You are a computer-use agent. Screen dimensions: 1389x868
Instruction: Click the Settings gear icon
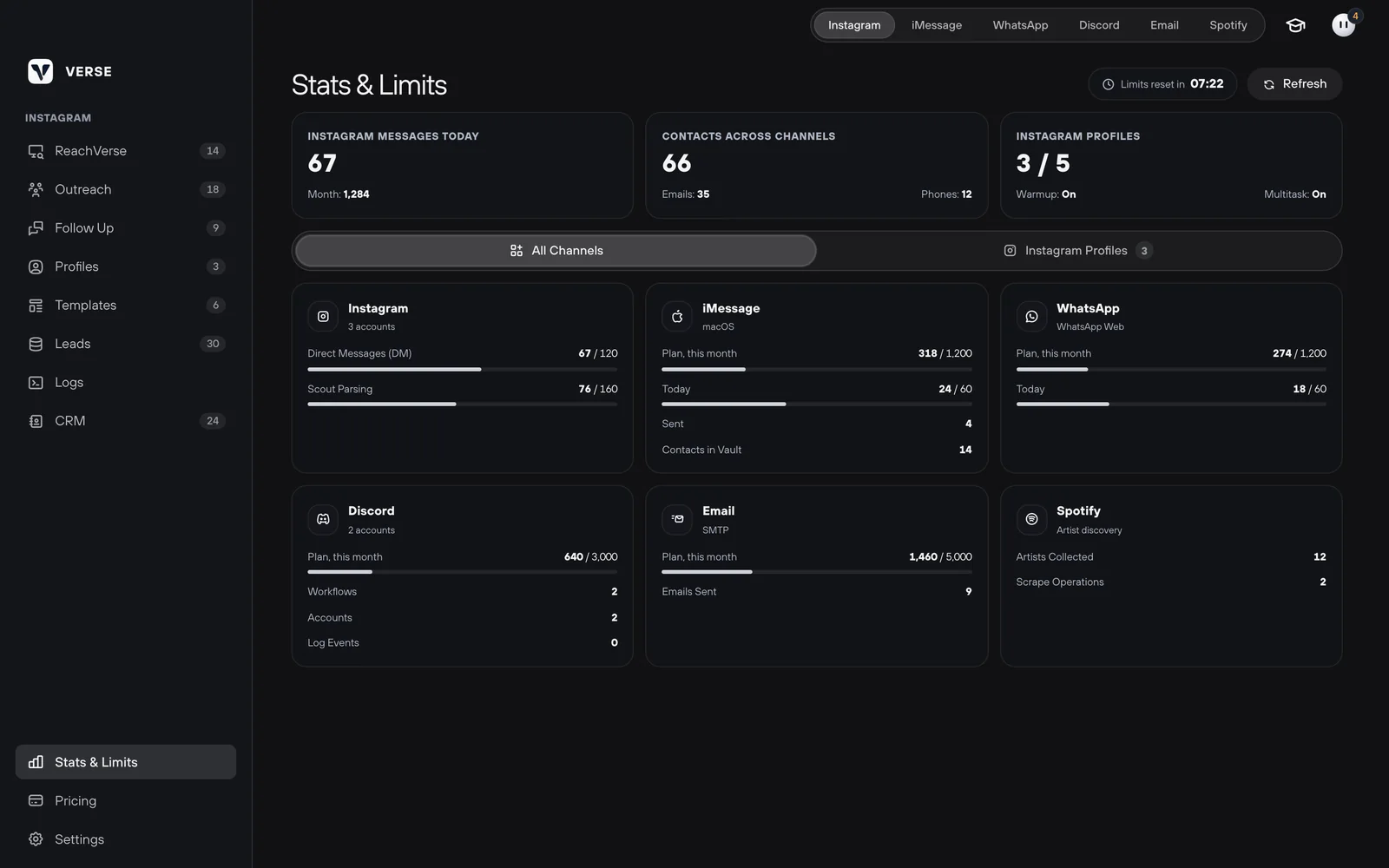coord(36,839)
